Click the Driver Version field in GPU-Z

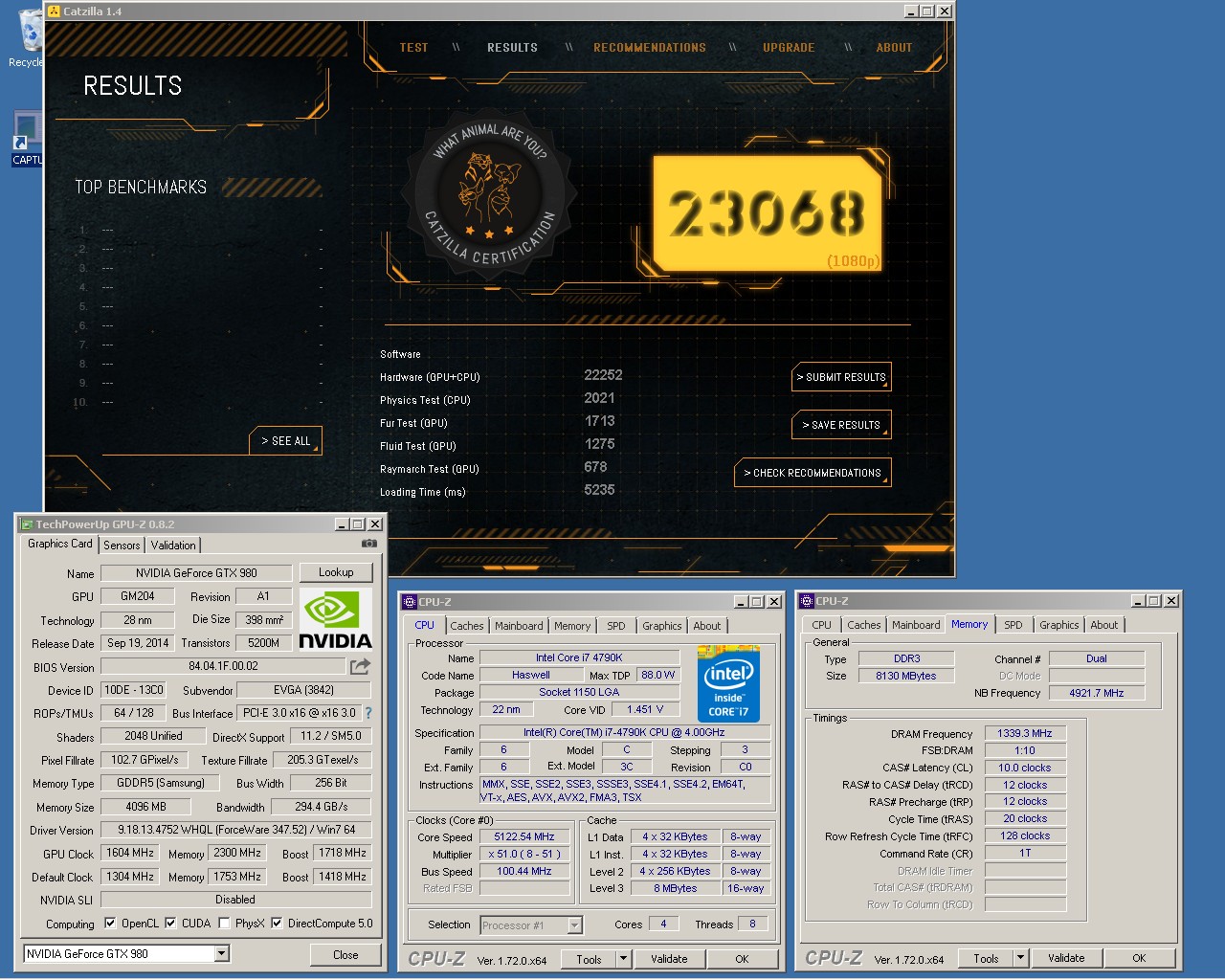tap(235, 830)
